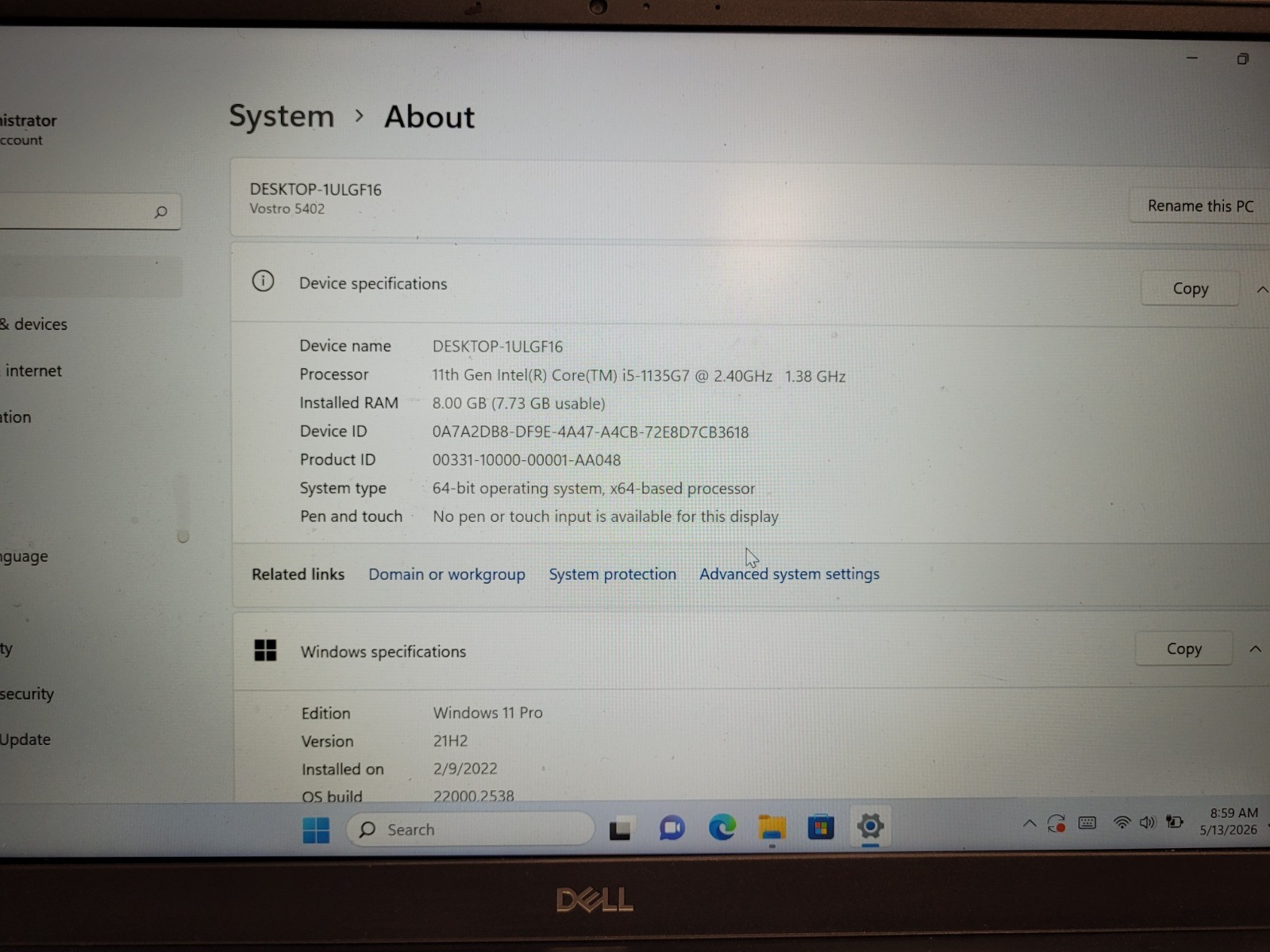Show hidden system tray icons
The height and width of the screenshot is (952, 1270).
click(x=1029, y=823)
